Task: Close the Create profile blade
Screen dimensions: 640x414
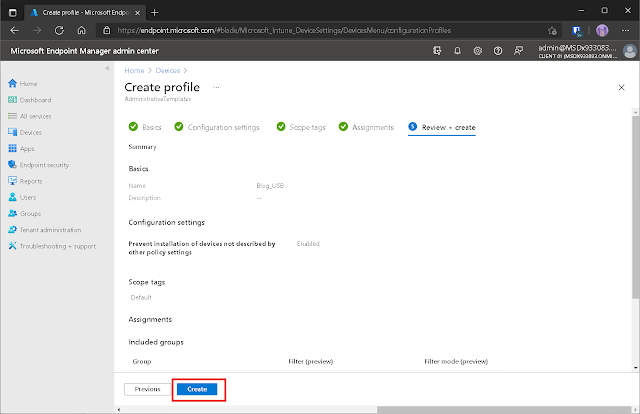Action: 621,87
